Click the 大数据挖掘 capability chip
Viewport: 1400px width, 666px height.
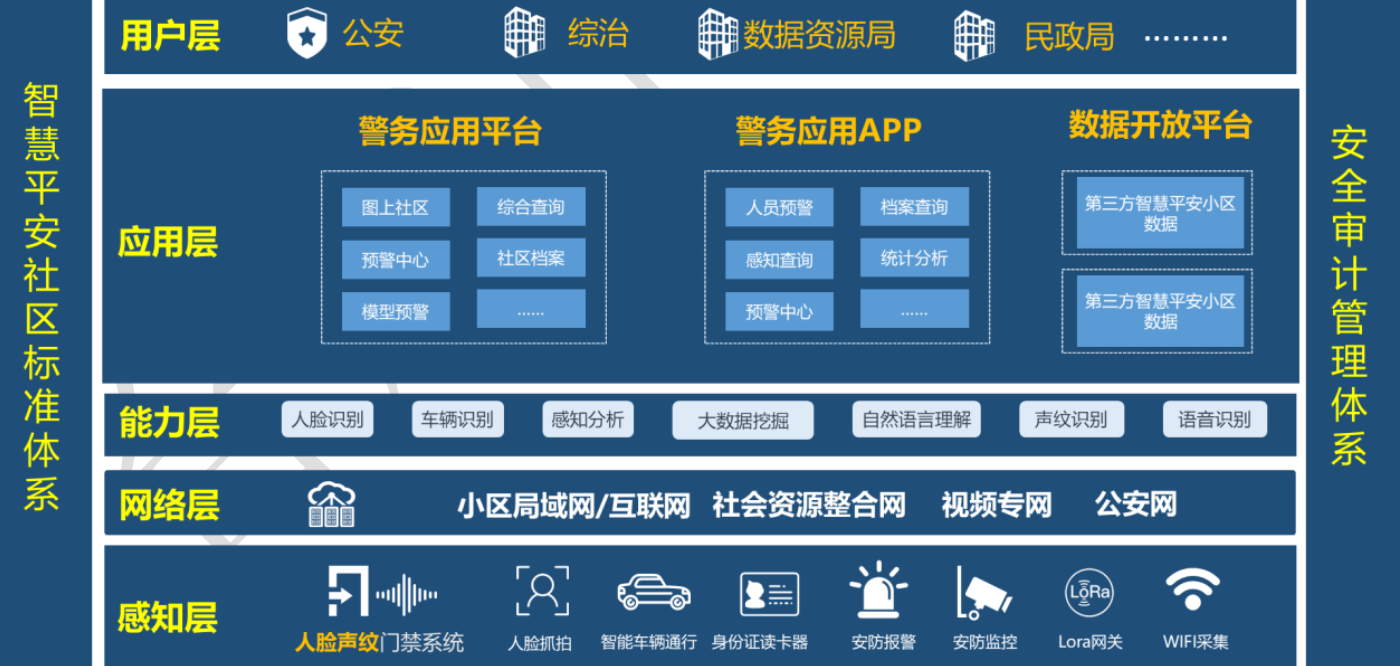point(743,421)
